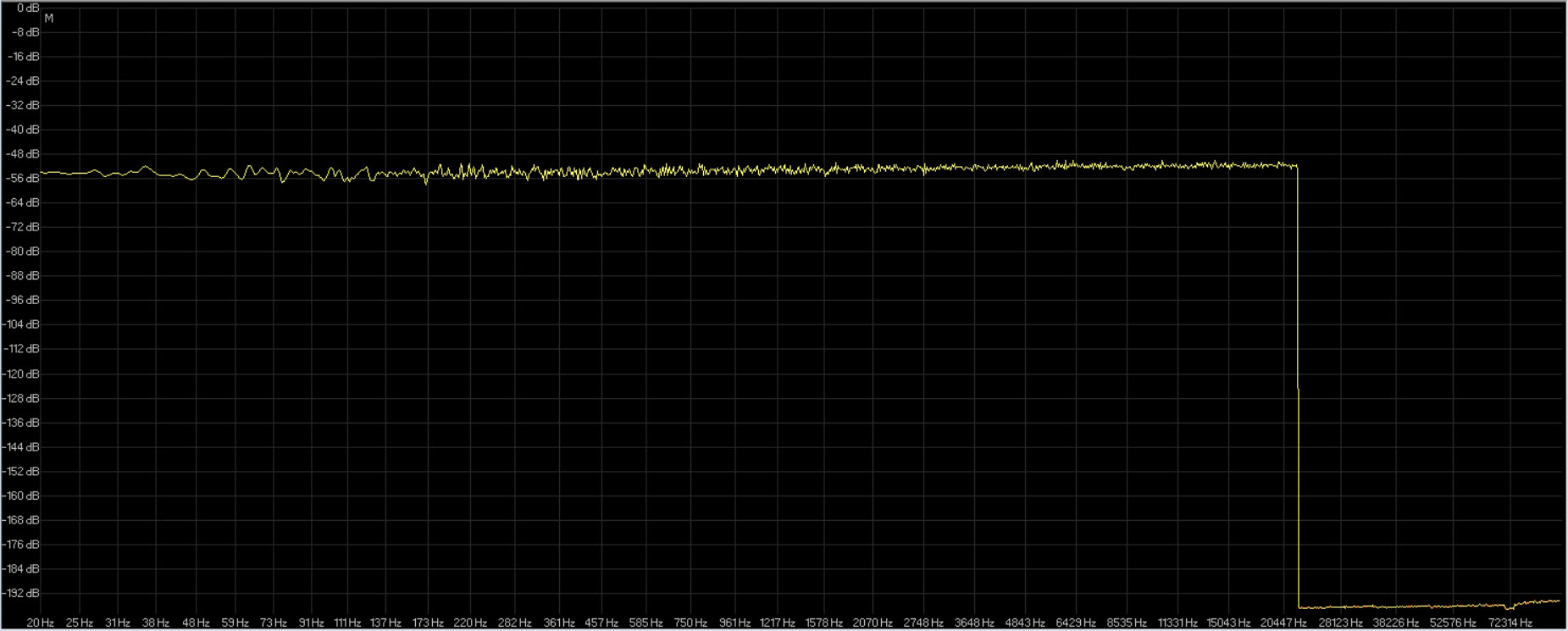This screenshot has height=631, width=1568.
Task: Select the 750 Hz frequency axis label
Action: coord(690,623)
